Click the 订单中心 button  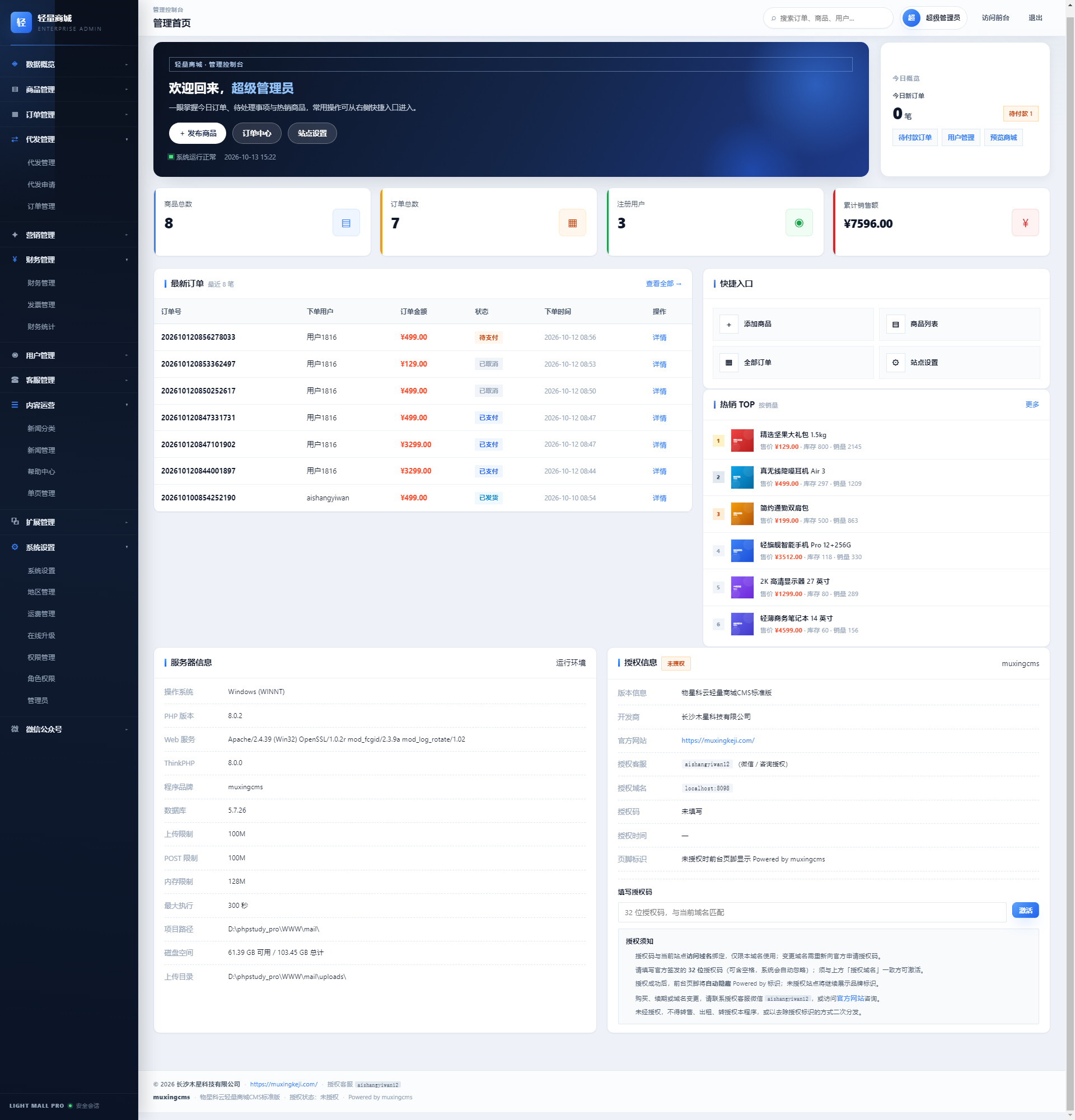point(256,133)
